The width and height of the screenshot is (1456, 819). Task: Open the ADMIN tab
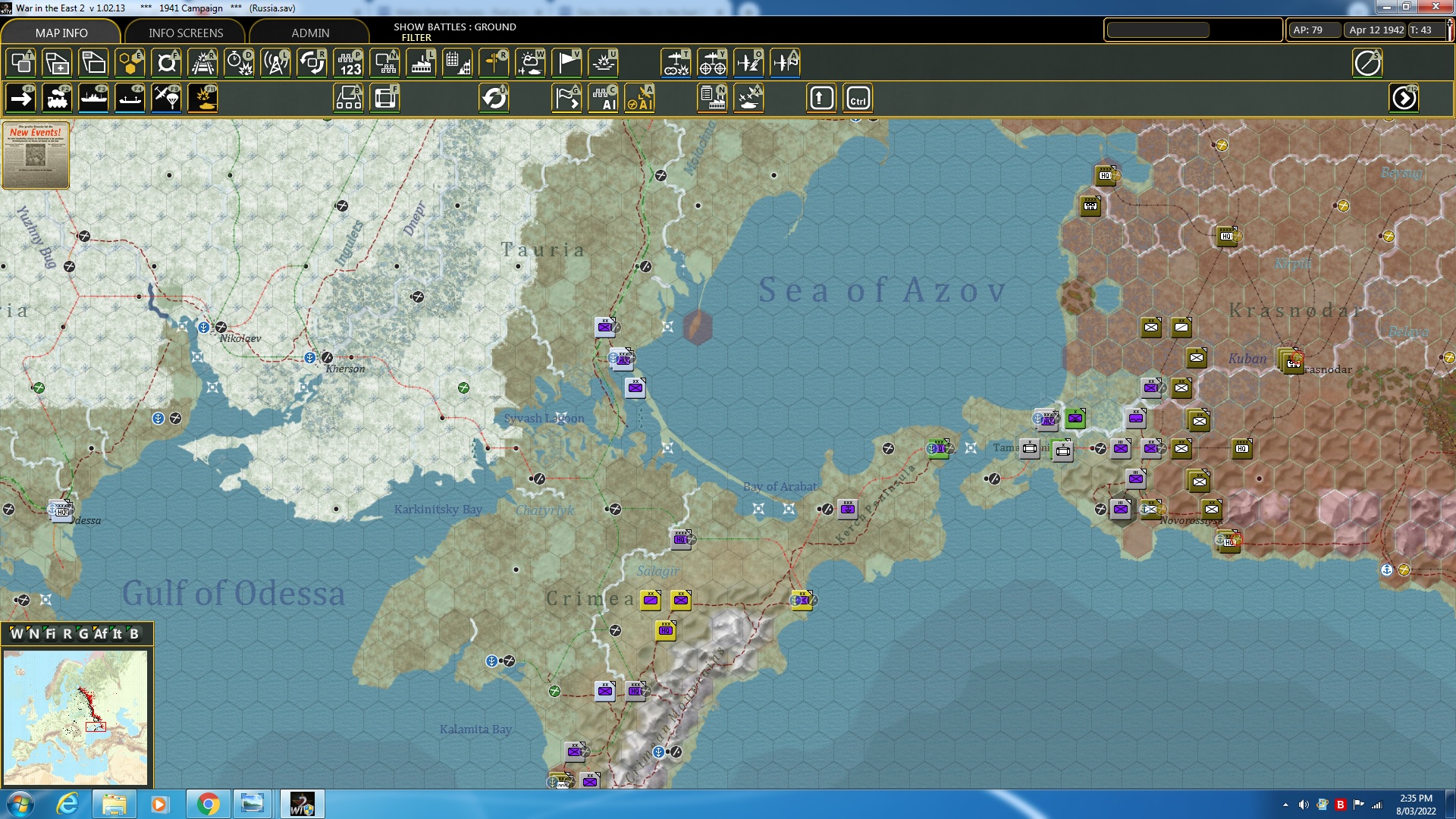[310, 33]
